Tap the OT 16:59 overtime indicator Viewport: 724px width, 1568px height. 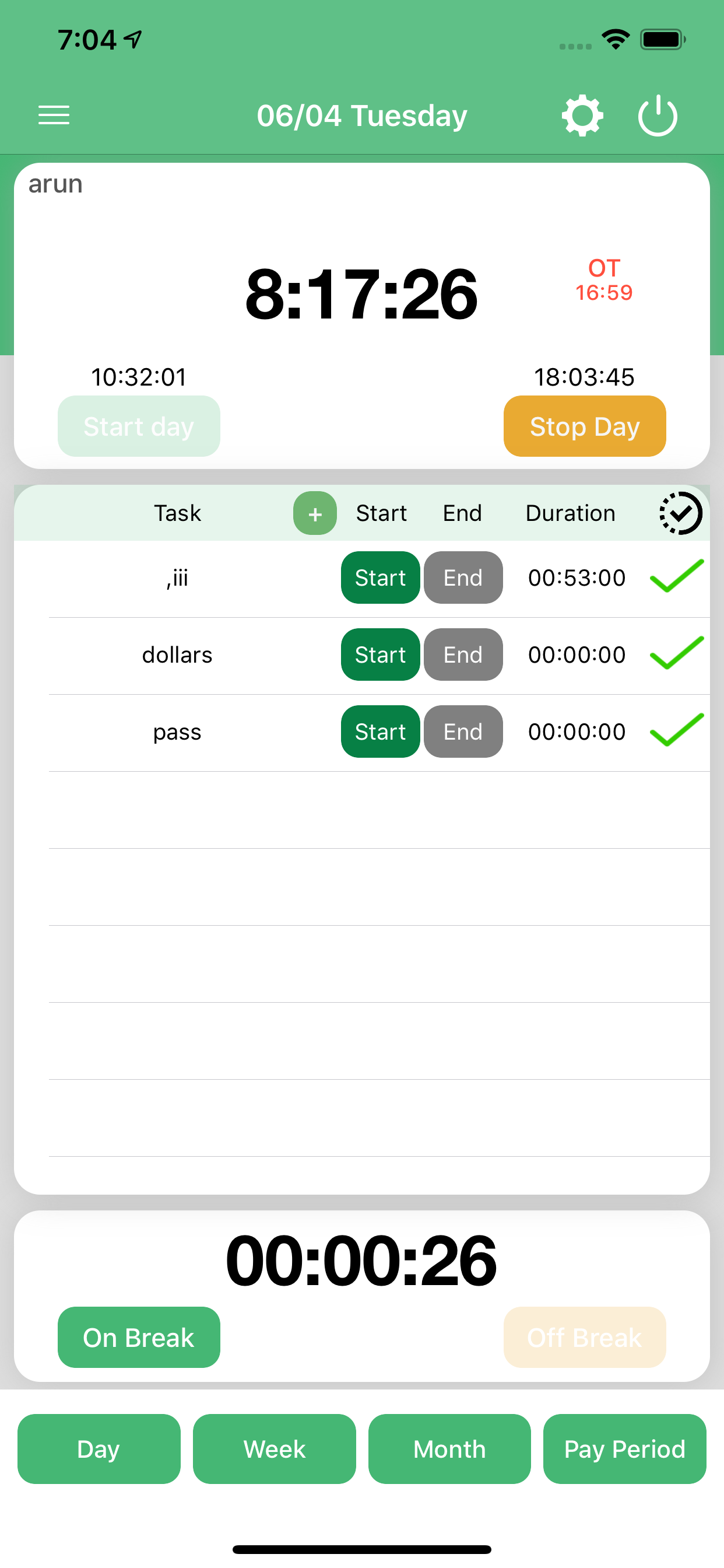point(603,280)
